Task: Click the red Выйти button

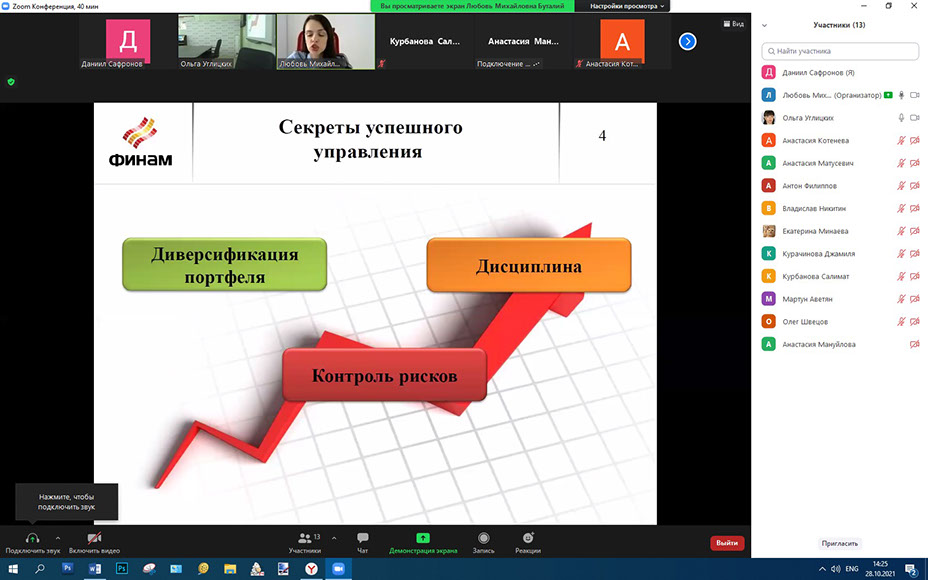Action: pos(727,543)
